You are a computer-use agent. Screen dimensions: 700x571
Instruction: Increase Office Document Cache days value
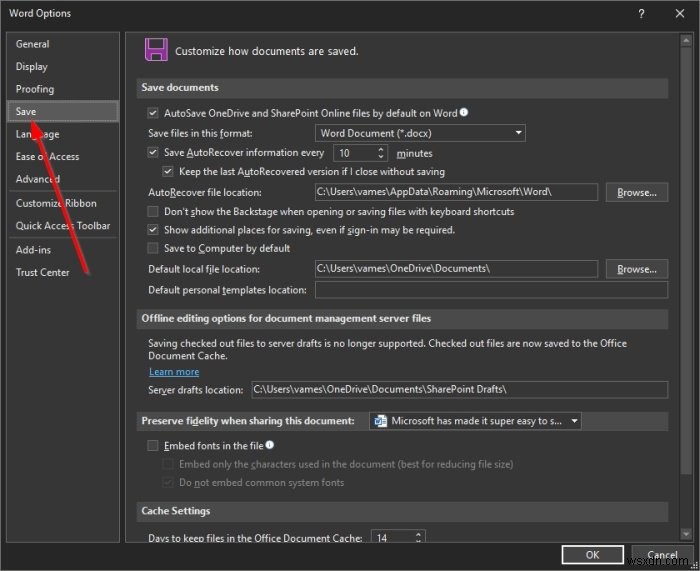pyautogui.click(x=418, y=534)
